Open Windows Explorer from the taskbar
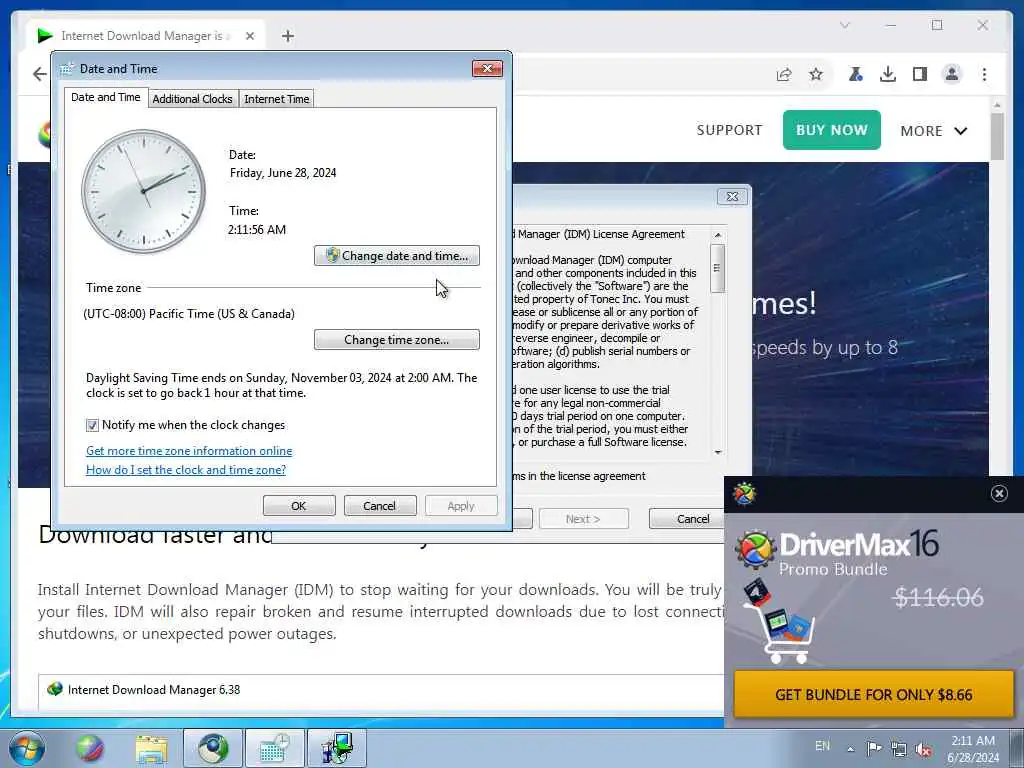Viewport: 1024px width, 768px height. point(152,748)
